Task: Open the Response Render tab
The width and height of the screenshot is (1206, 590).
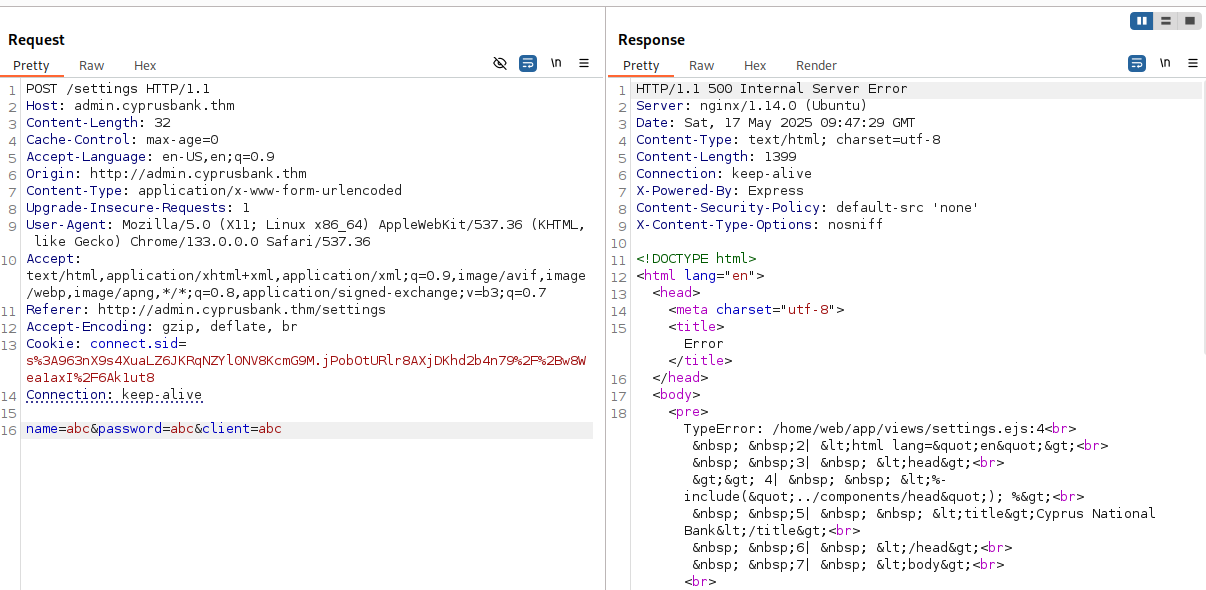Action: click(816, 66)
